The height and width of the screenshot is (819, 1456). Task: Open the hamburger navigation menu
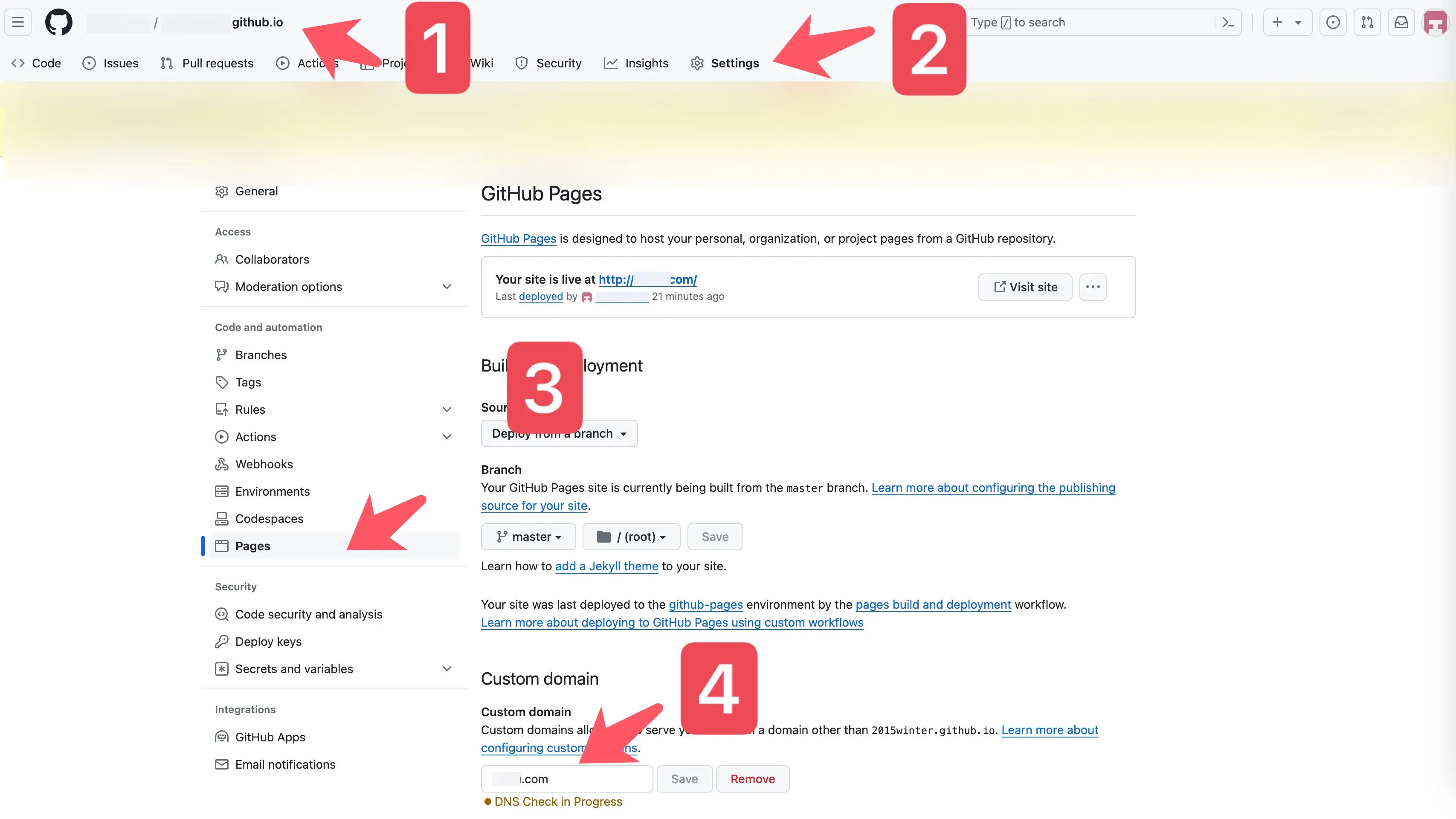18,23
